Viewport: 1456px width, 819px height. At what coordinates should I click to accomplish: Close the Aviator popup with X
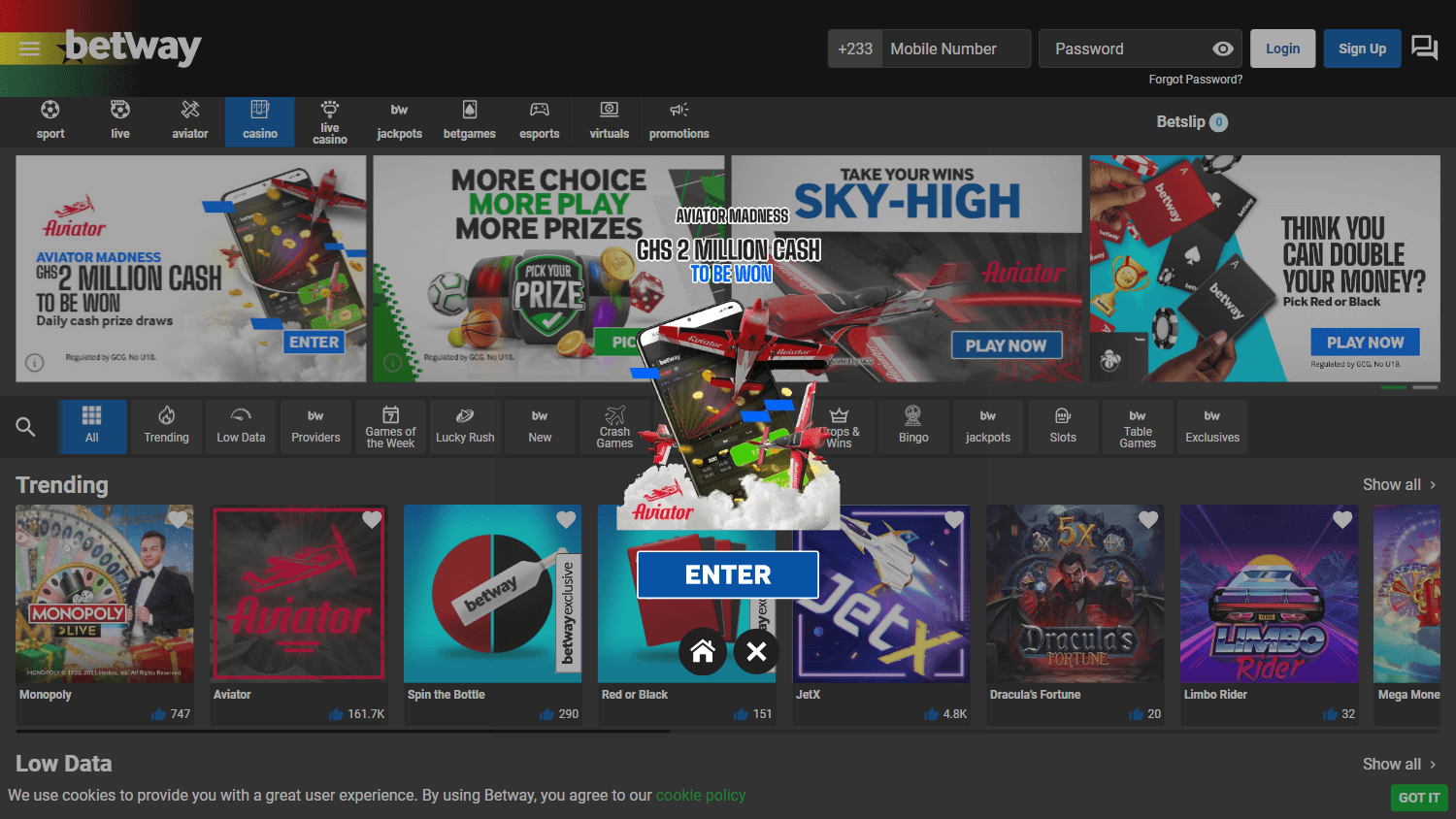click(757, 651)
